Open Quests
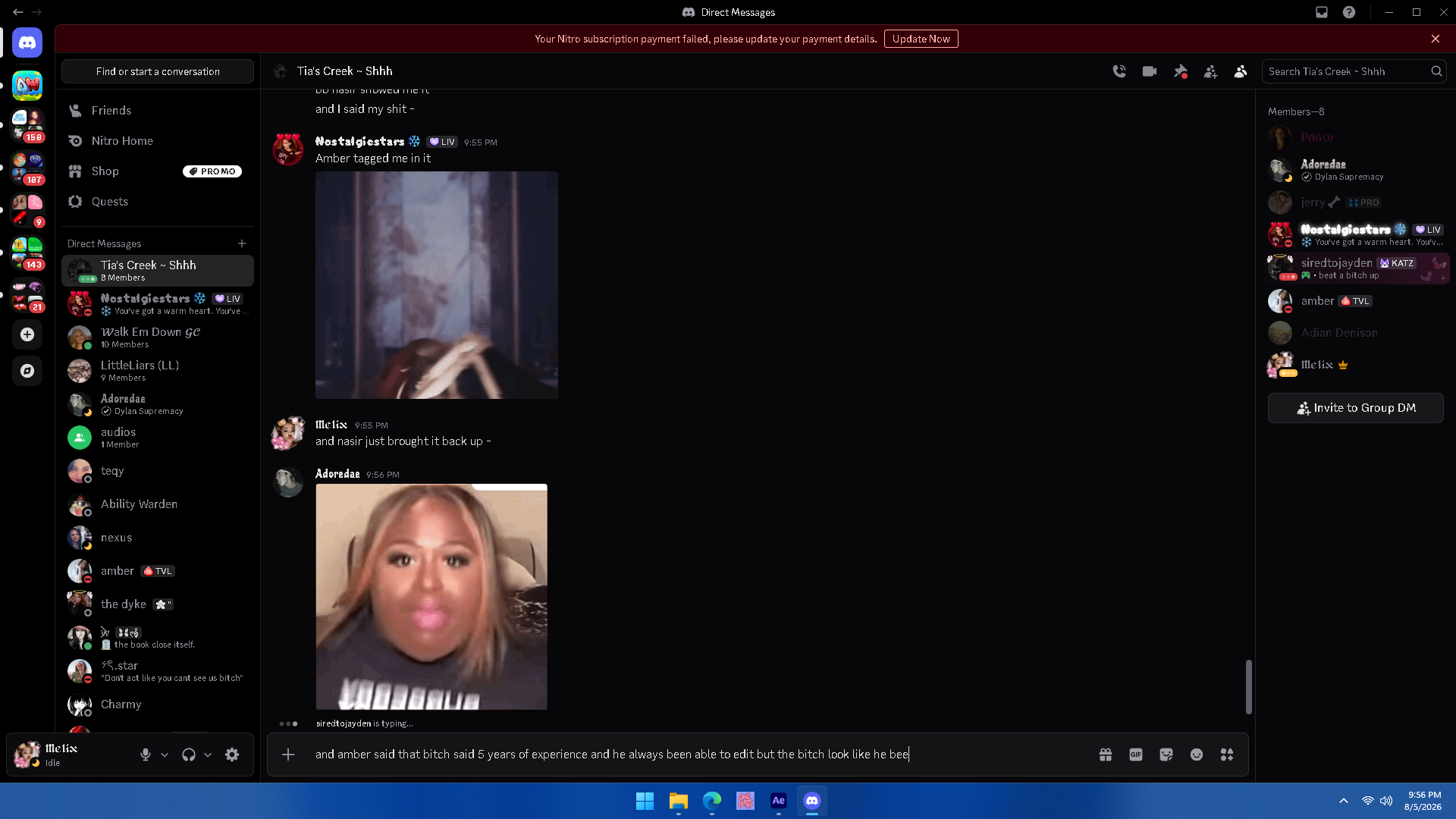Screen dimensions: 1456x819 coord(158,202)
